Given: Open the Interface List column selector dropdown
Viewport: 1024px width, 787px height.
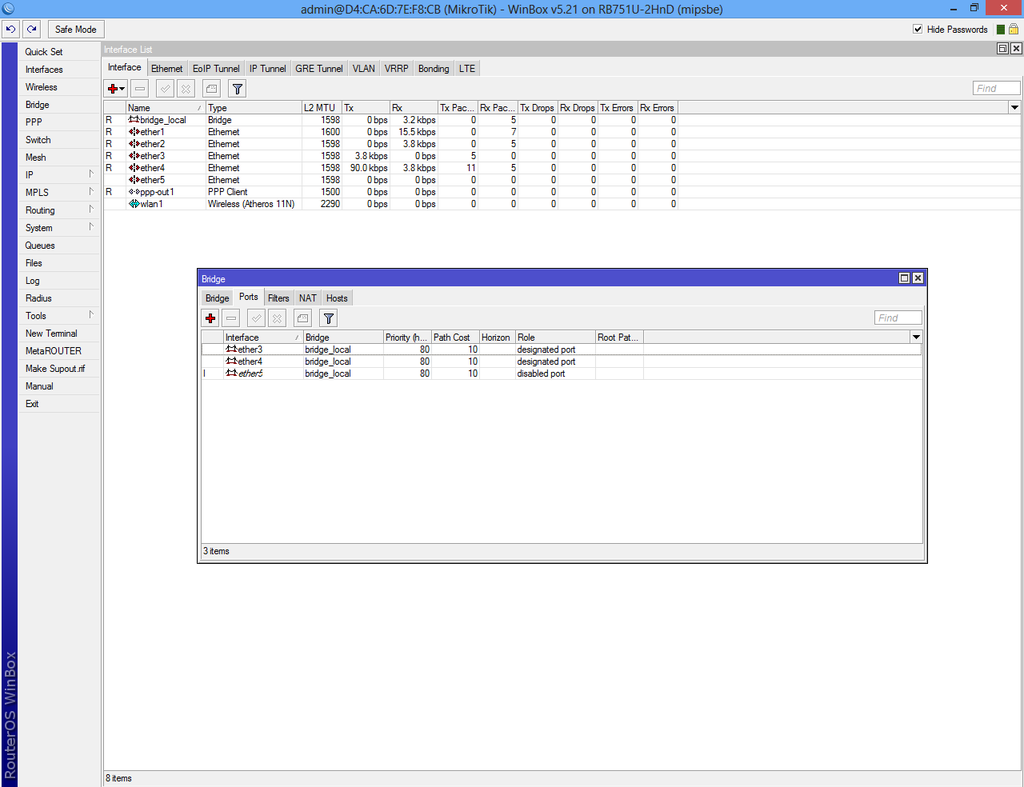Looking at the screenshot, I should [1014, 107].
